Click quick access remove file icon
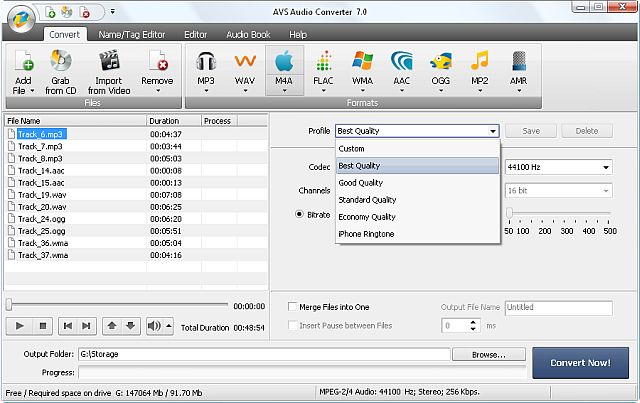Screen dimensions: 640x403 coord(84,12)
